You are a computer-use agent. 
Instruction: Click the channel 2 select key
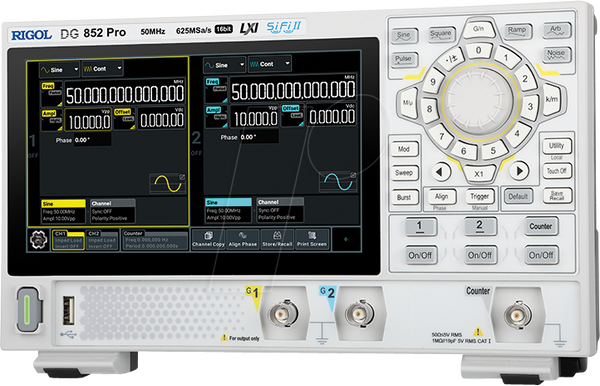coord(480,226)
